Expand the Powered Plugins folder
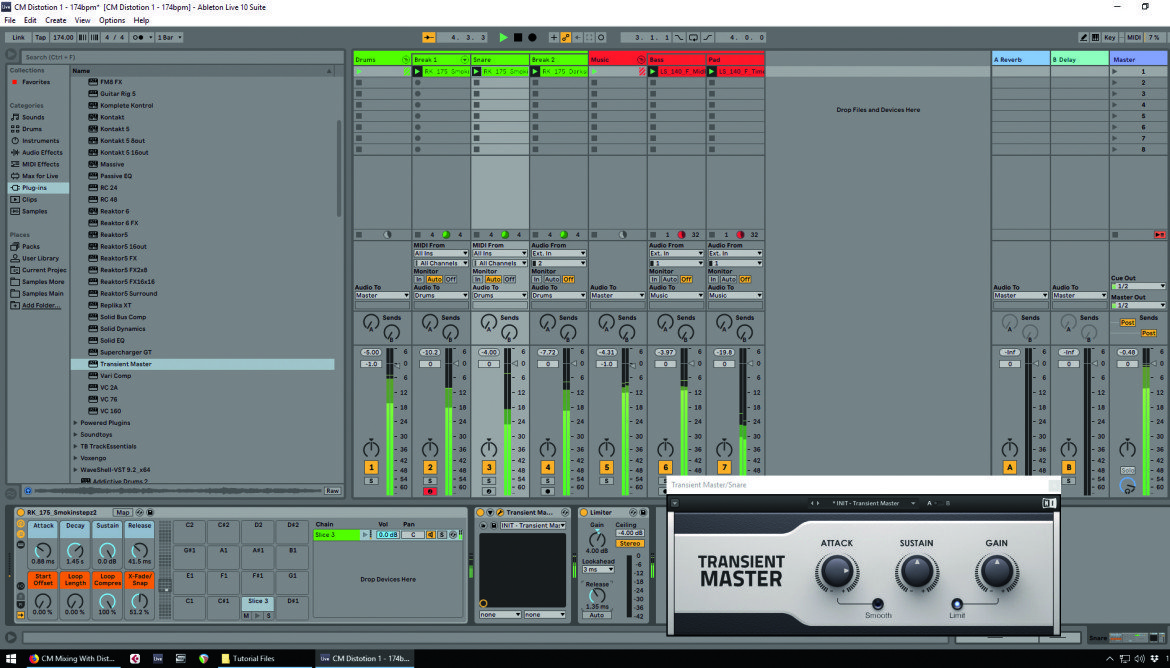 75,422
